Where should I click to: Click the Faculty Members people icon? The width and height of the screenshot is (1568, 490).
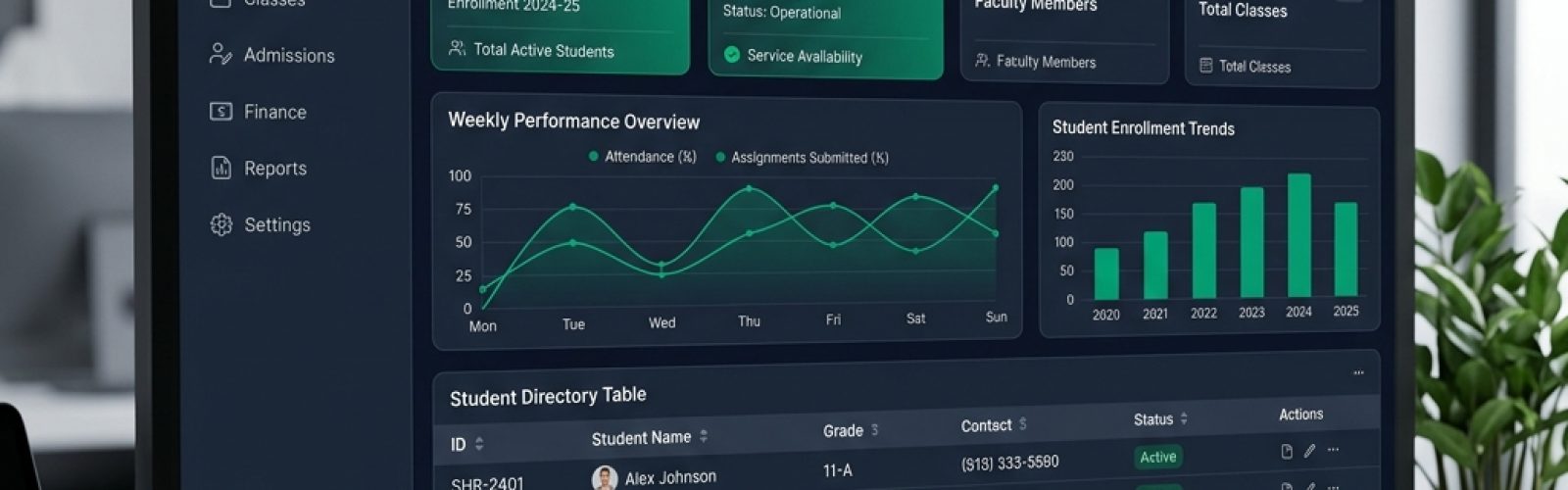(x=982, y=61)
